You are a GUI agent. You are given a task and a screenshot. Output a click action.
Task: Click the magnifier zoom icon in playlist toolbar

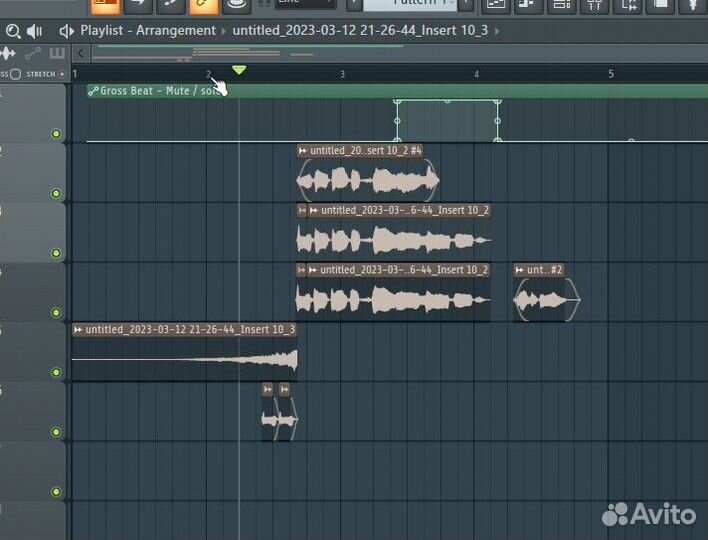coord(12,30)
